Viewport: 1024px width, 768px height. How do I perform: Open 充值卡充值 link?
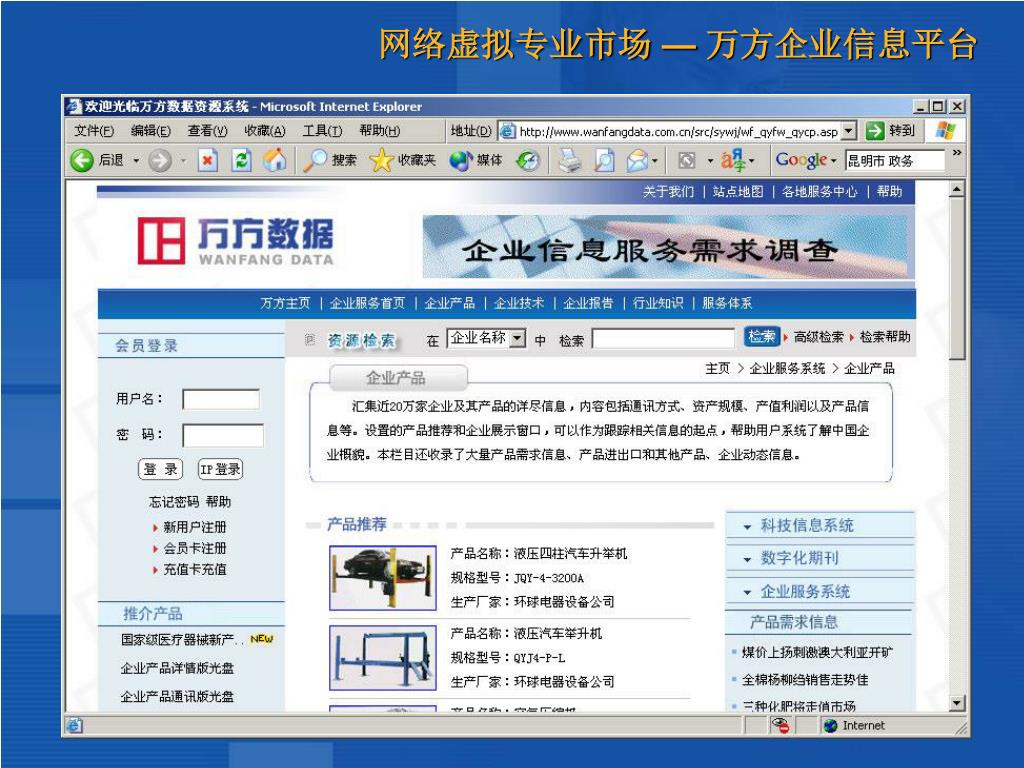[195, 569]
